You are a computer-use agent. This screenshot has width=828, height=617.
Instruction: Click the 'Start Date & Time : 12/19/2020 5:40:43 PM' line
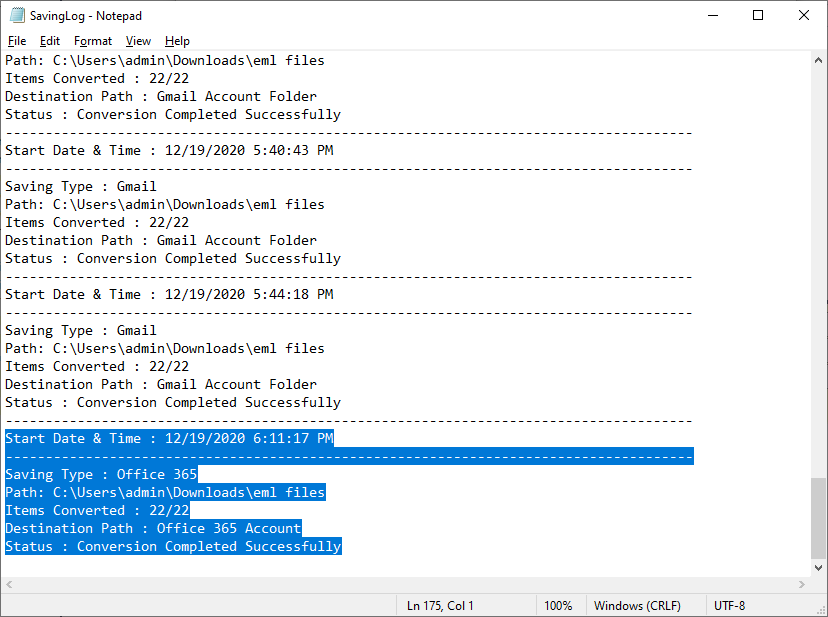169,150
